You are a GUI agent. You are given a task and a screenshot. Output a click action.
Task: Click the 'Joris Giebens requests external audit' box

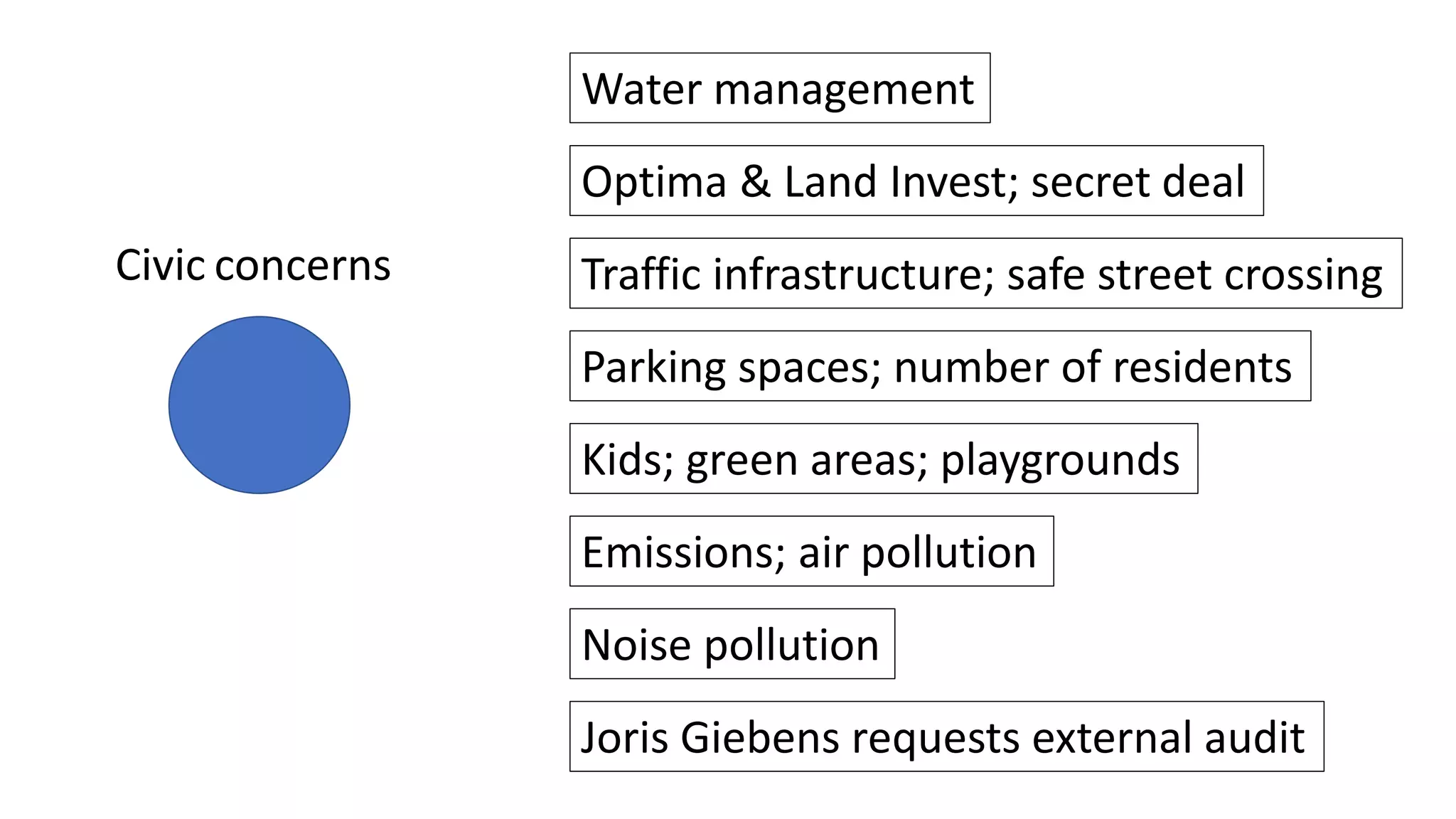946,737
